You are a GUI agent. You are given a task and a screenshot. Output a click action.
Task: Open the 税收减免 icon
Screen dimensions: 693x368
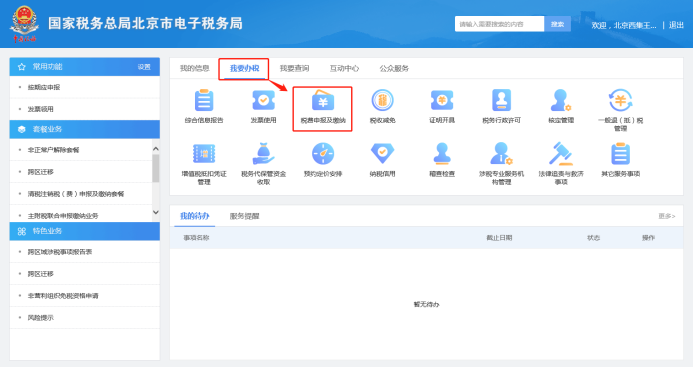coord(382,100)
